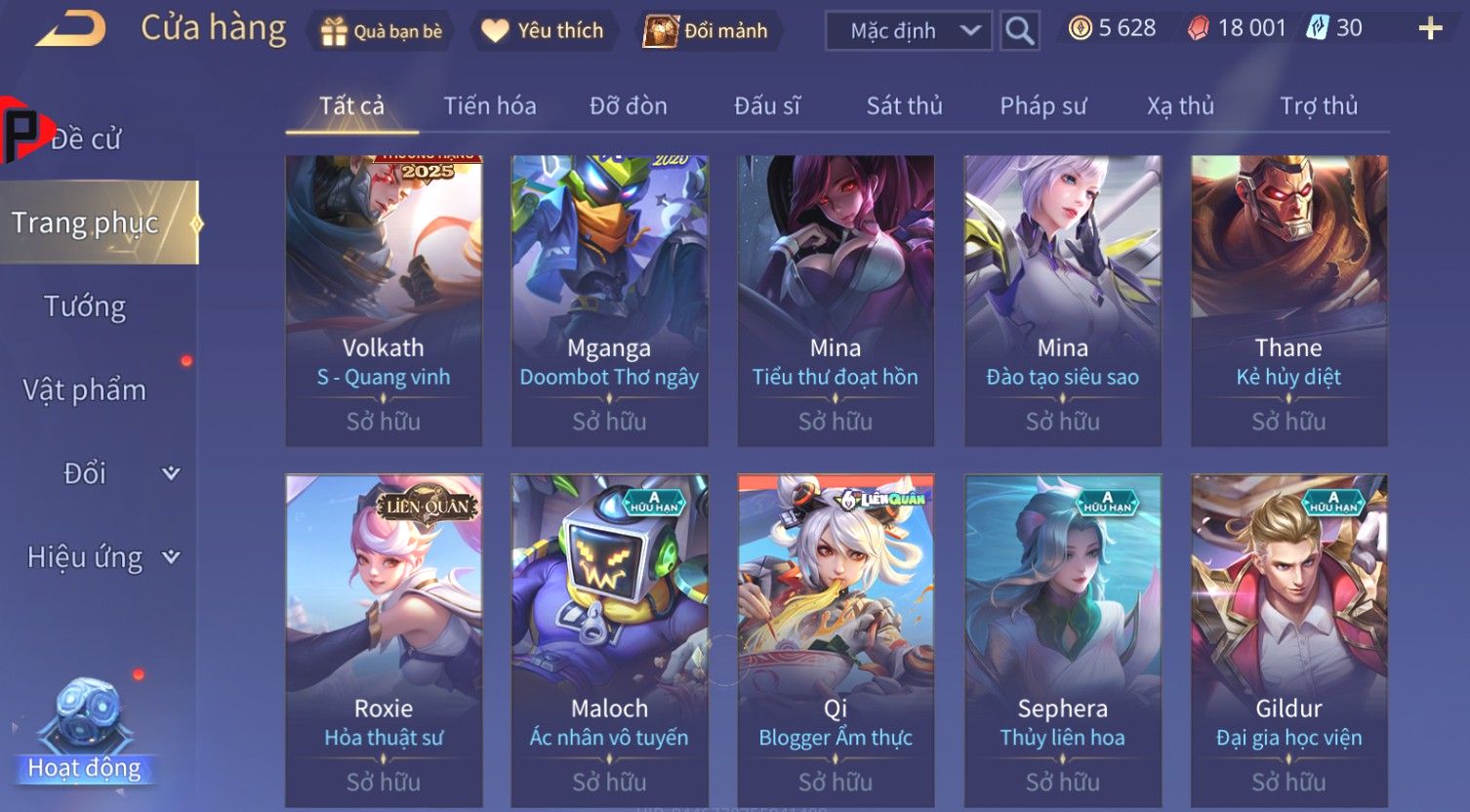Click the red ruby balance icon
This screenshot has height=812, width=1470.
point(1198,28)
